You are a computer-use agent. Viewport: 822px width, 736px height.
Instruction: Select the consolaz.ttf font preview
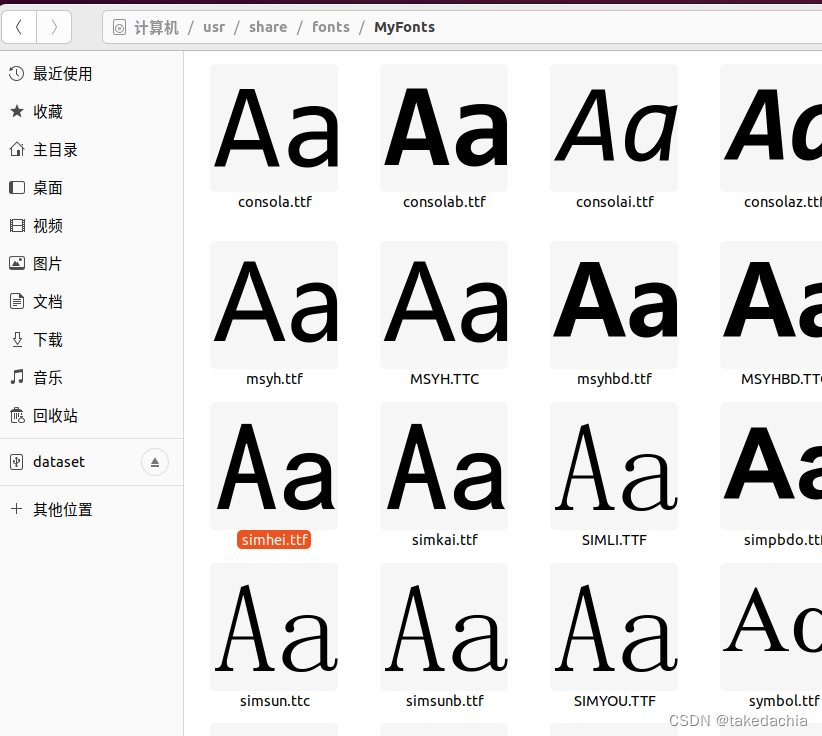(771, 128)
